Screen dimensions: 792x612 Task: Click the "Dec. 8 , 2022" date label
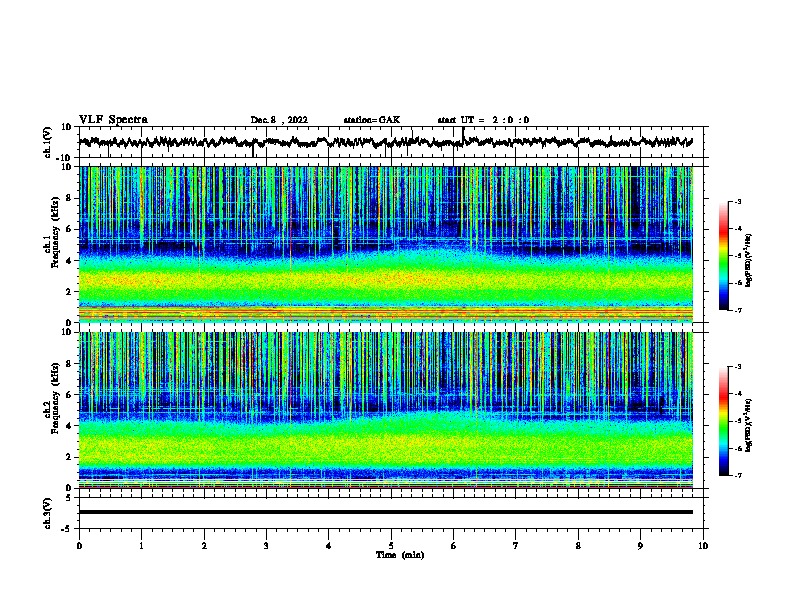[x=279, y=120]
